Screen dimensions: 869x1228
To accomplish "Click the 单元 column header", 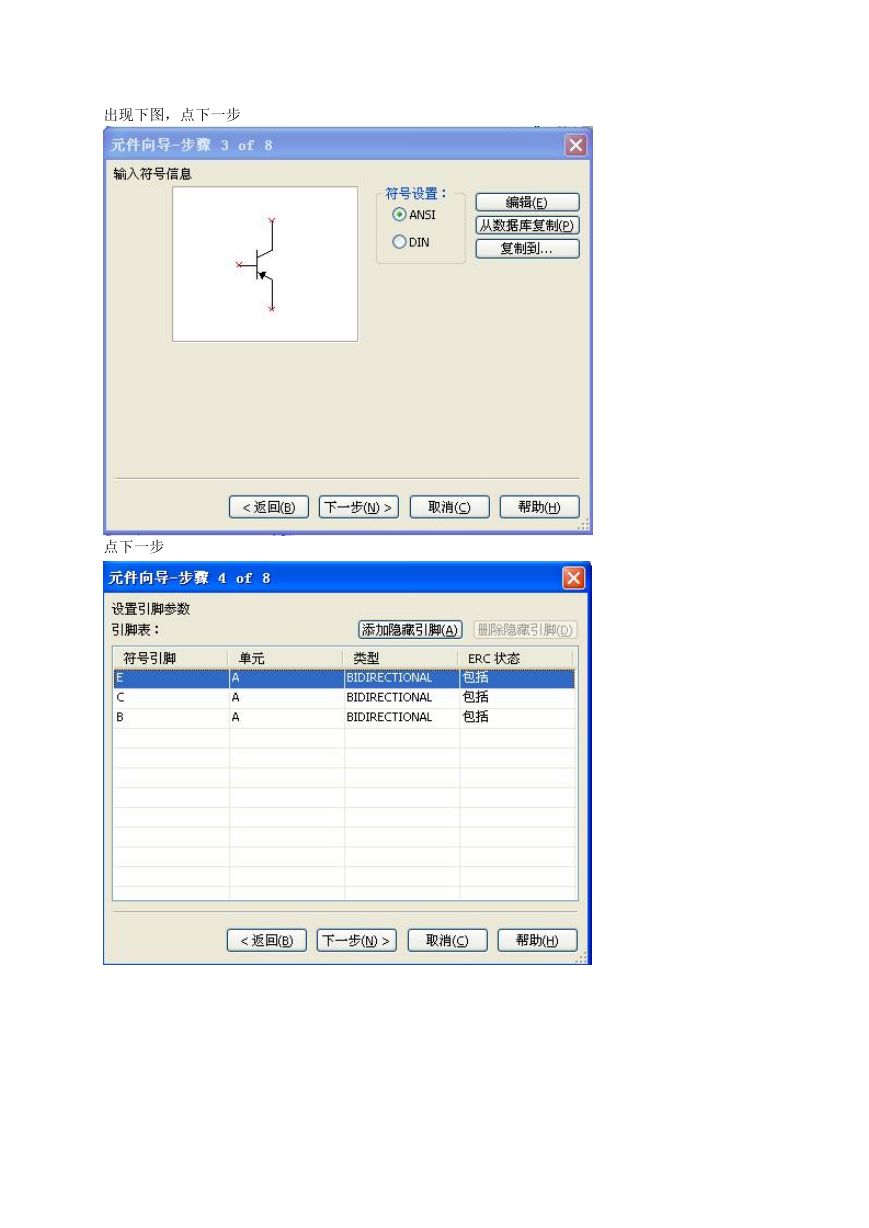I will 287,658.
